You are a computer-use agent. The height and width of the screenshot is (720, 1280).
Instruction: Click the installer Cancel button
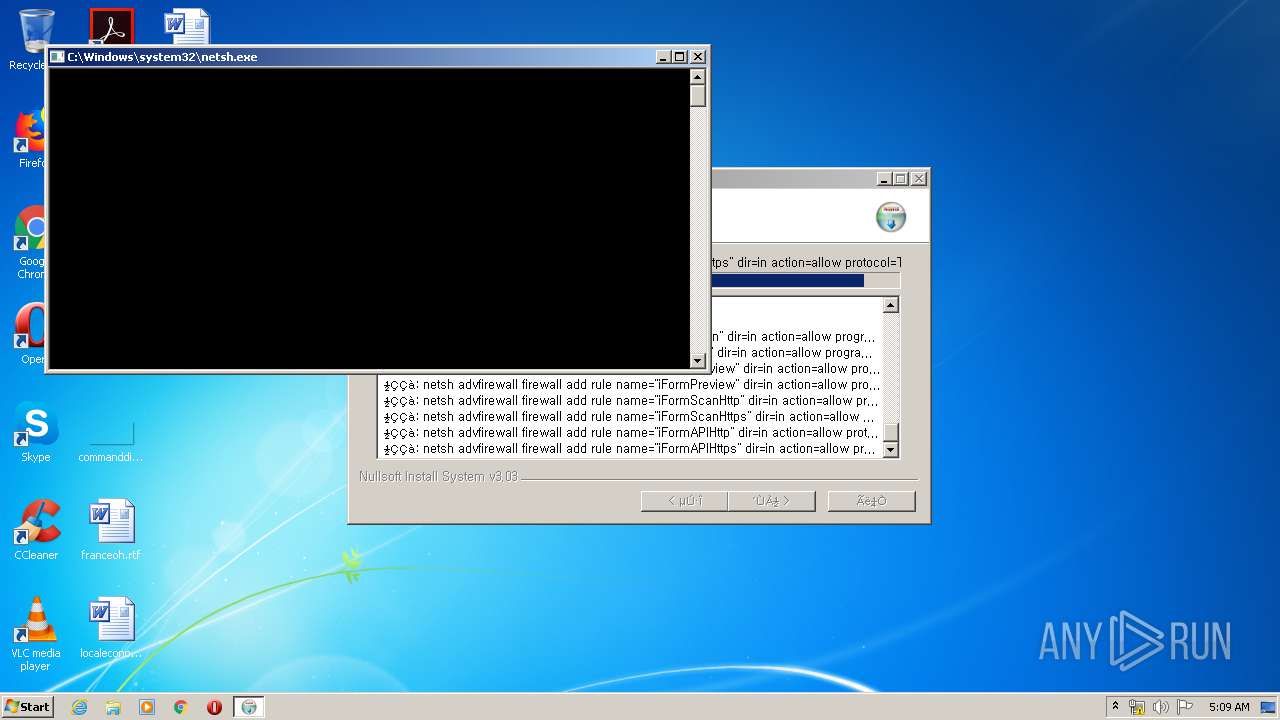[x=871, y=501]
